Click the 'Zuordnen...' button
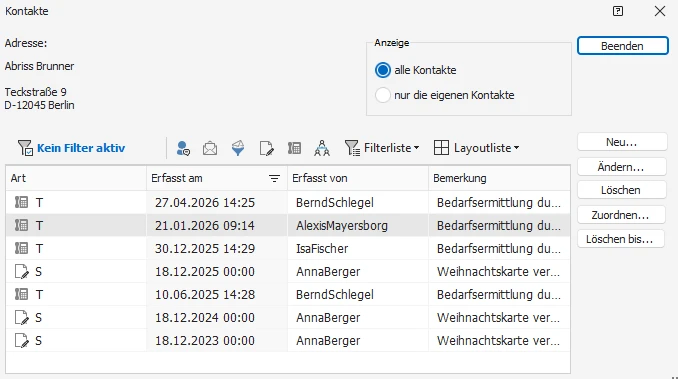 620,215
